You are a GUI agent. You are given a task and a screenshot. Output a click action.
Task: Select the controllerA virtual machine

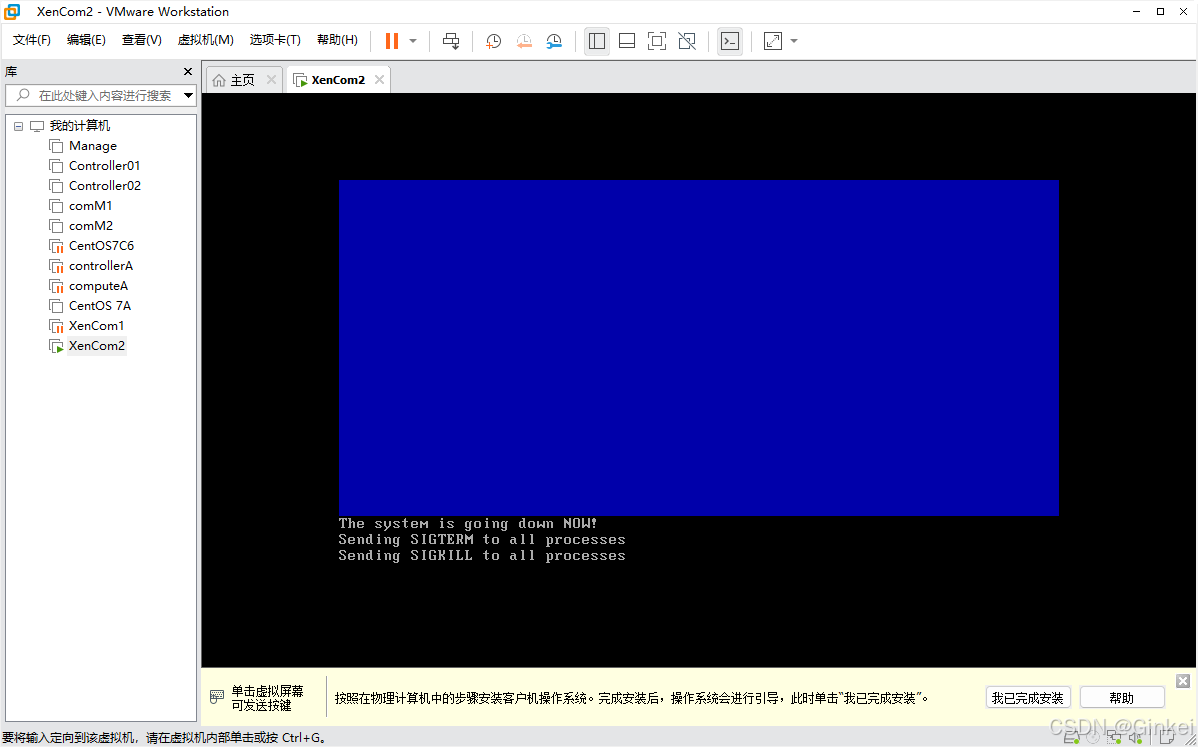(101, 266)
